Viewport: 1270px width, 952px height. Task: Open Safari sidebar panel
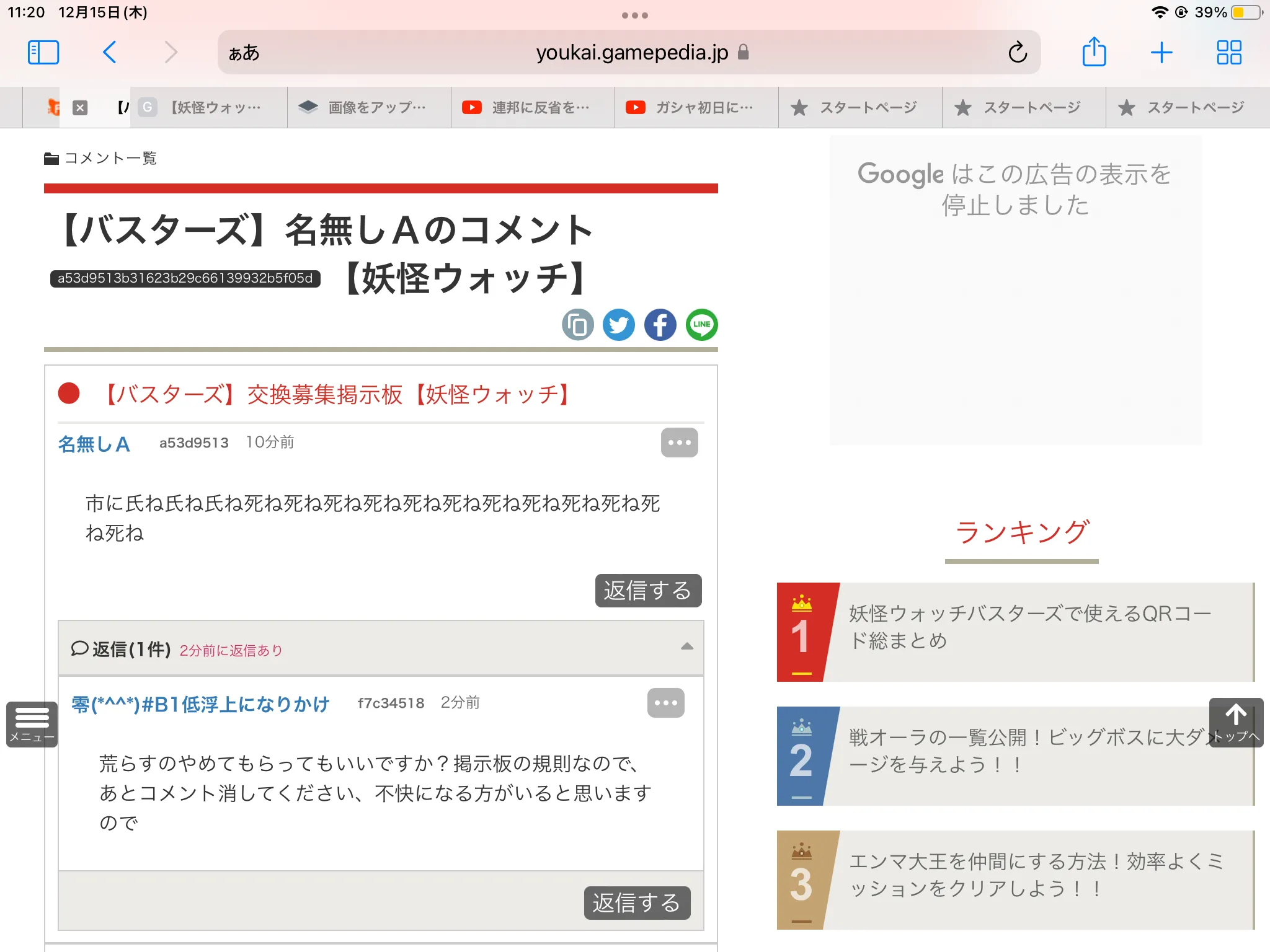pos(43,53)
